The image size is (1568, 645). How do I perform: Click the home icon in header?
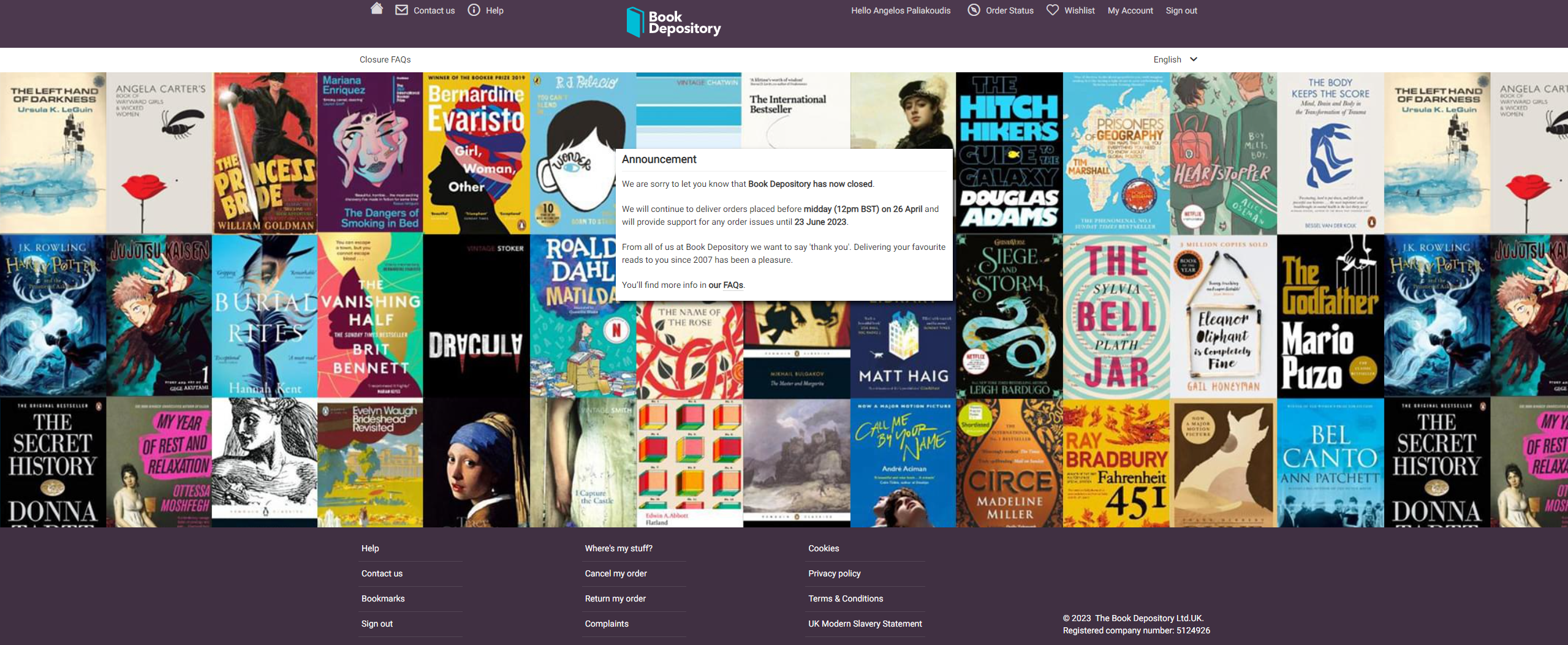[x=377, y=9]
